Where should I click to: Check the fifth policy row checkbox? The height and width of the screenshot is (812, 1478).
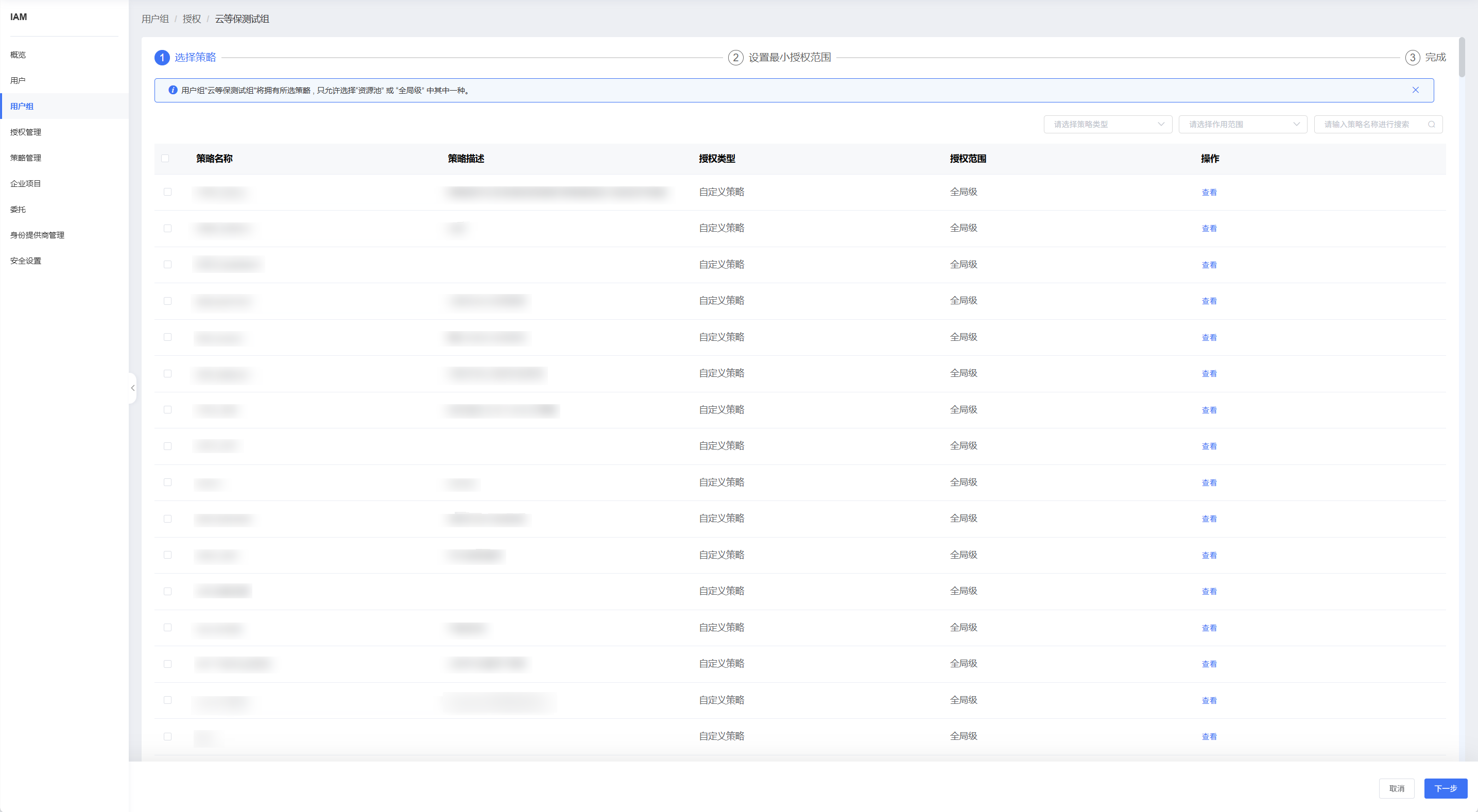pyautogui.click(x=167, y=337)
